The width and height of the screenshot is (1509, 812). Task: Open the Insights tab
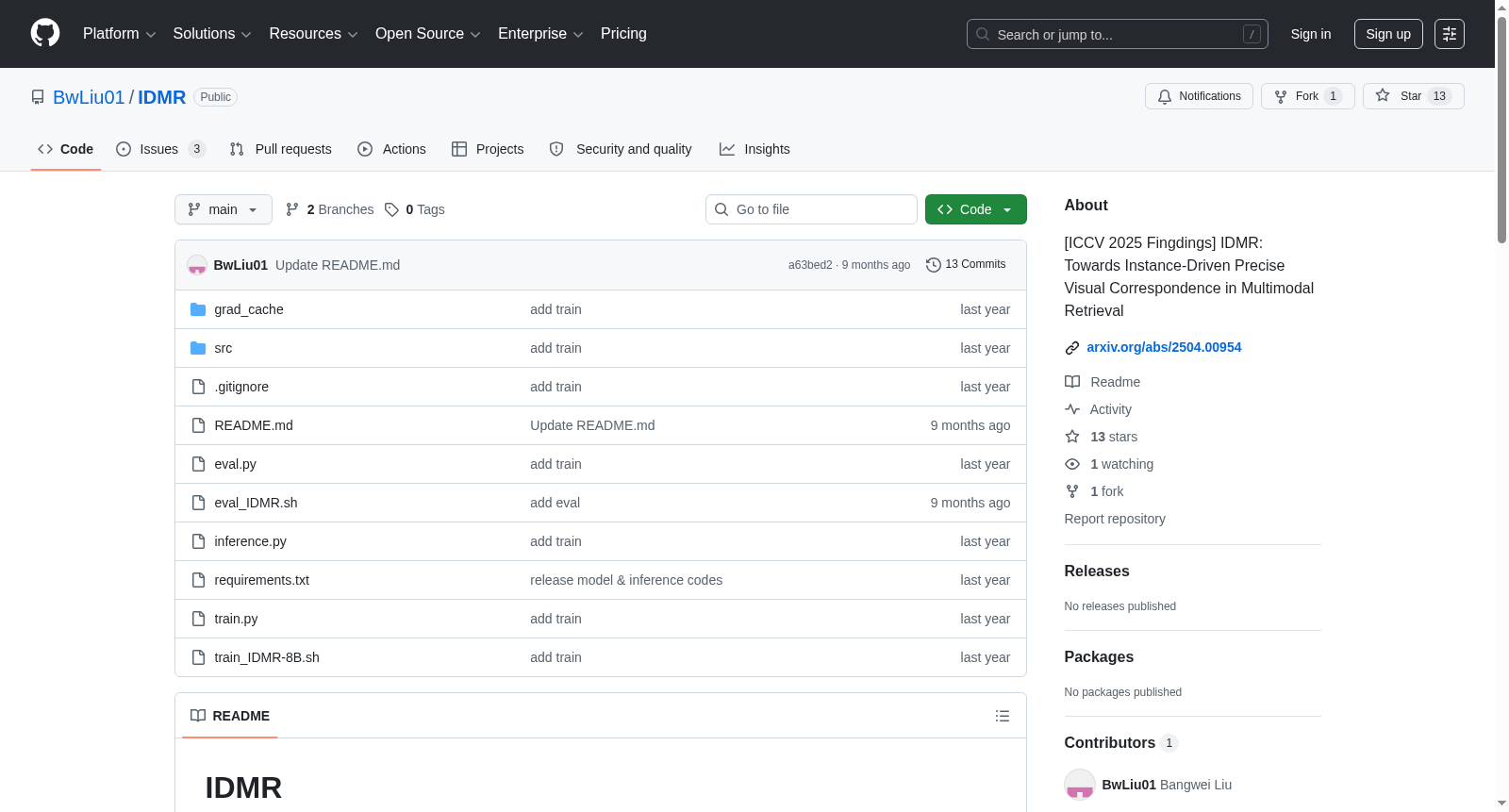(754, 149)
